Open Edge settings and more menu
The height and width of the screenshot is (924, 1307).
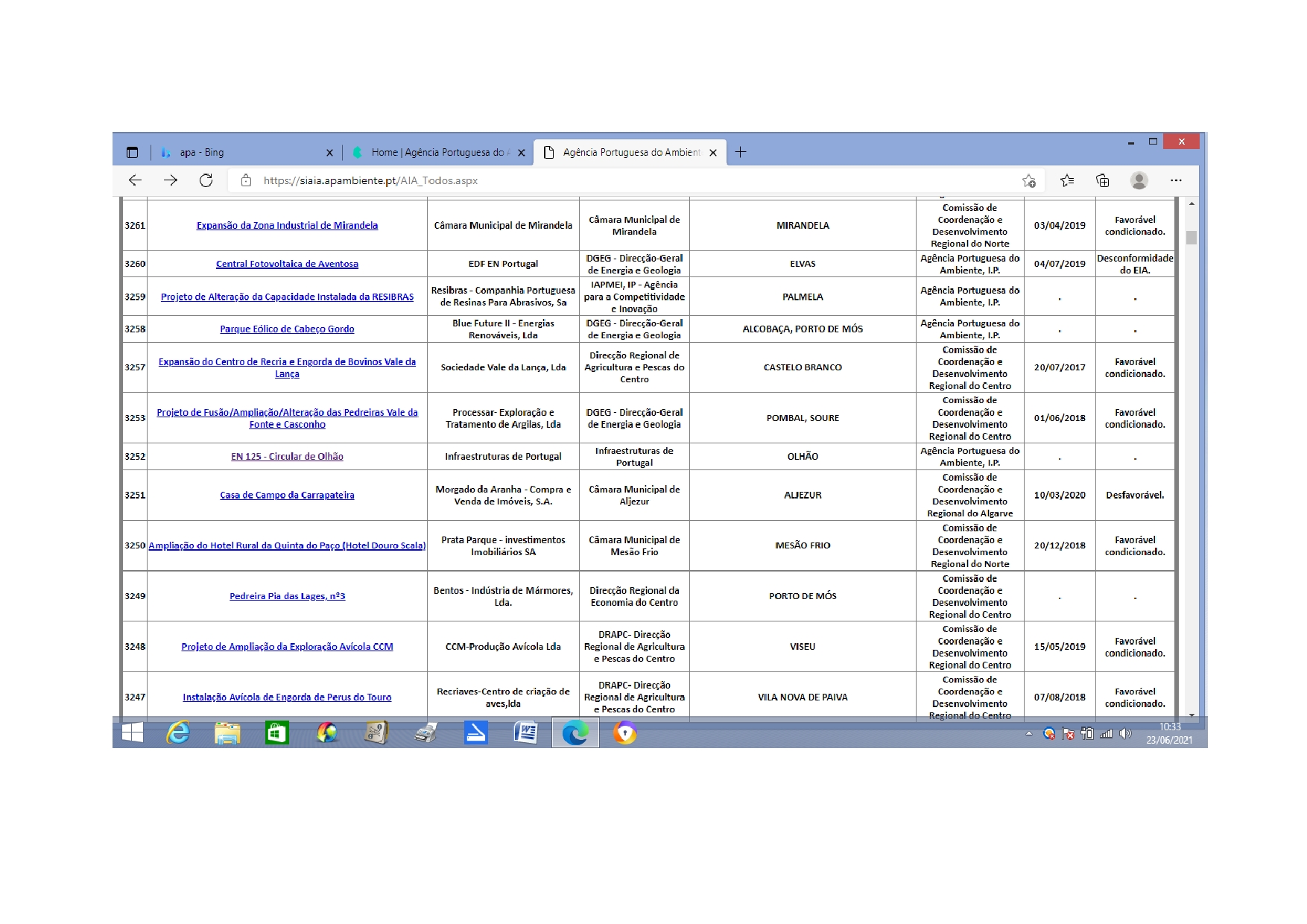point(1176,180)
